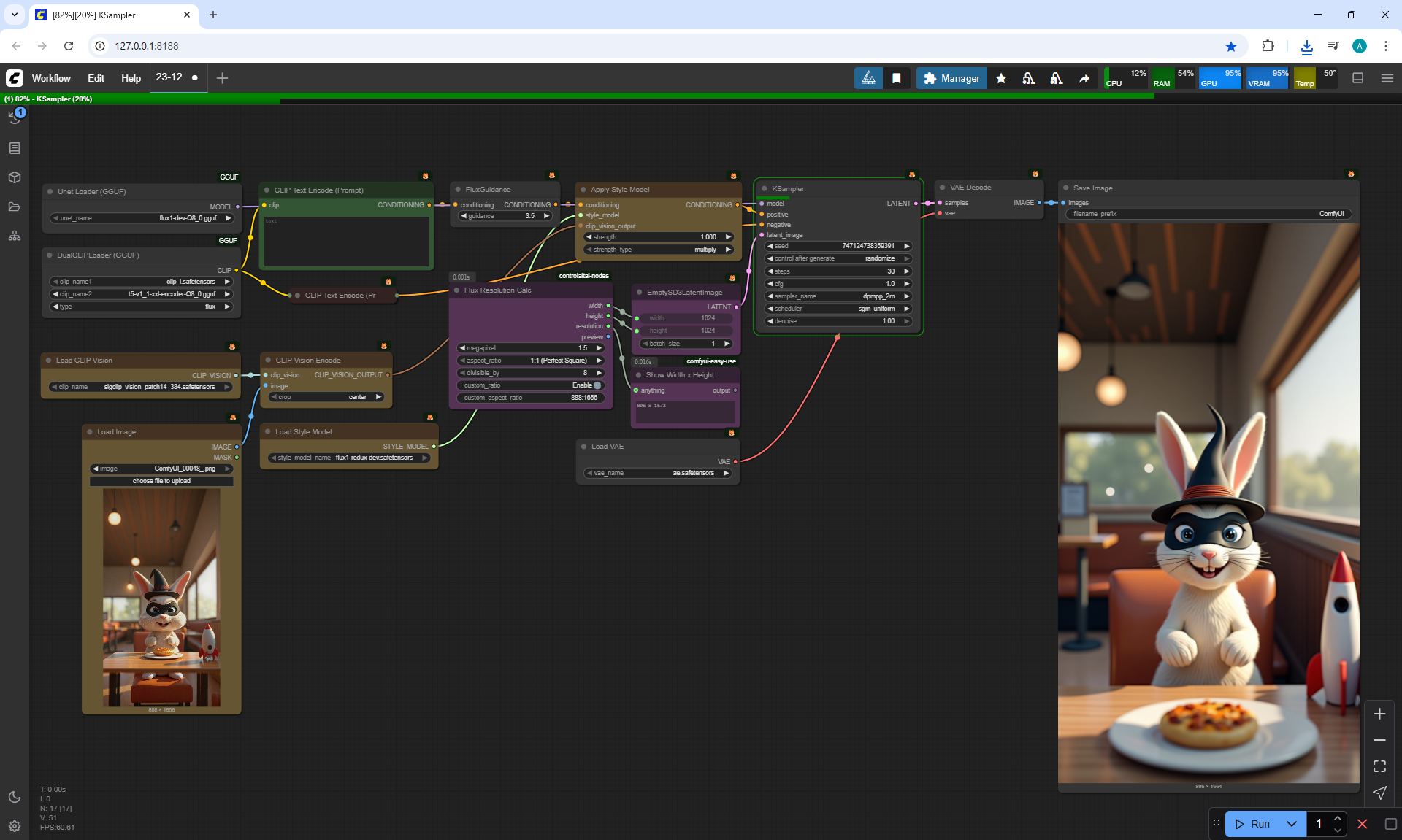Open the Run button dropdown arrow
This screenshot has width=1402, height=840.
click(x=1291, y=824)
